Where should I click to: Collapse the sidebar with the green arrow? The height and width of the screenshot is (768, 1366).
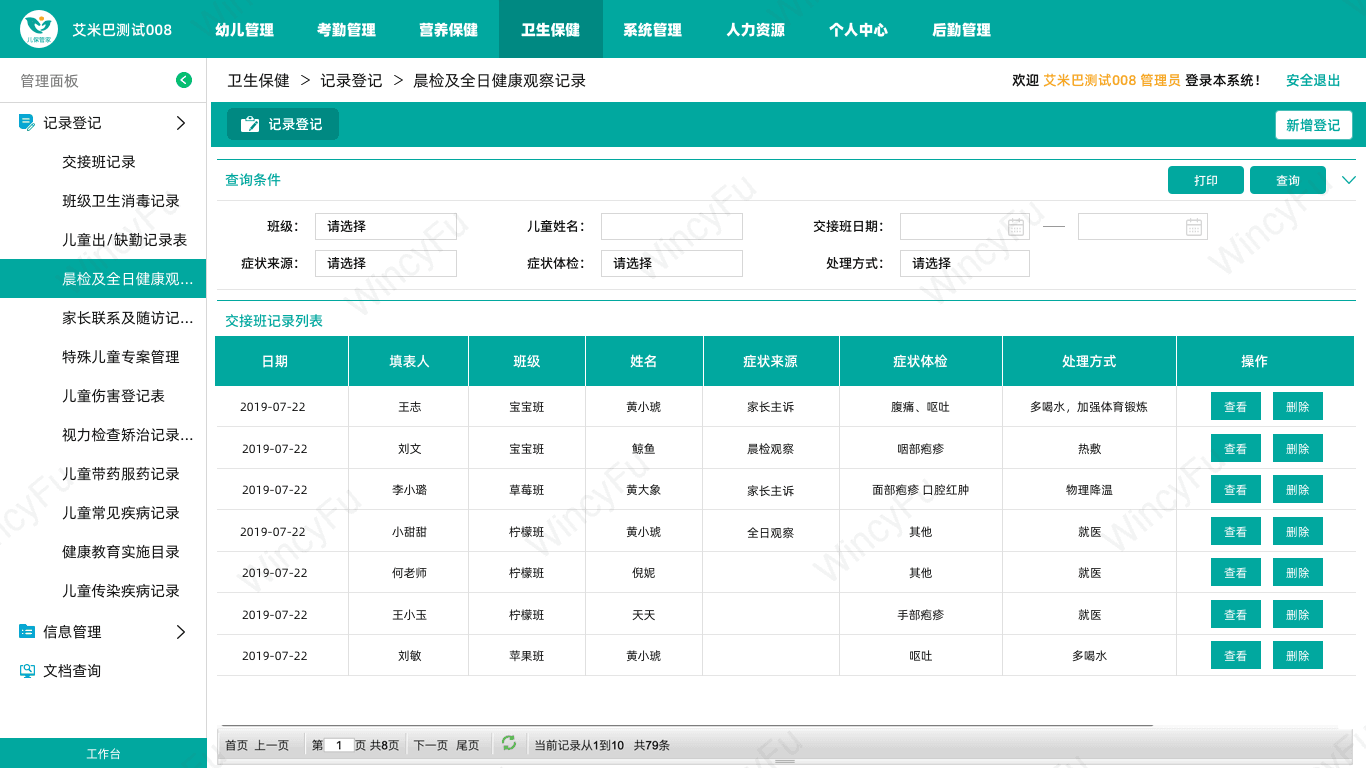click(x=184, y=80)
